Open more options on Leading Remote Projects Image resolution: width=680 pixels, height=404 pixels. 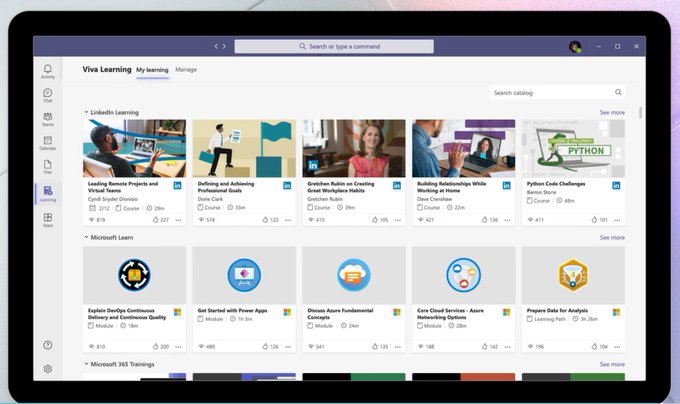pos(178,220)
